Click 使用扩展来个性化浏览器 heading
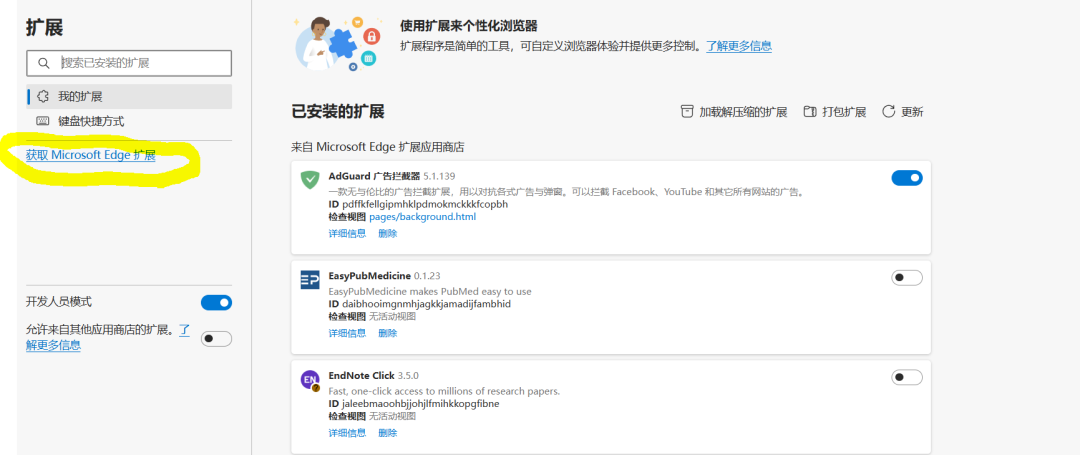This screenshot has width=1080, height=455. (x=468, y=26)
